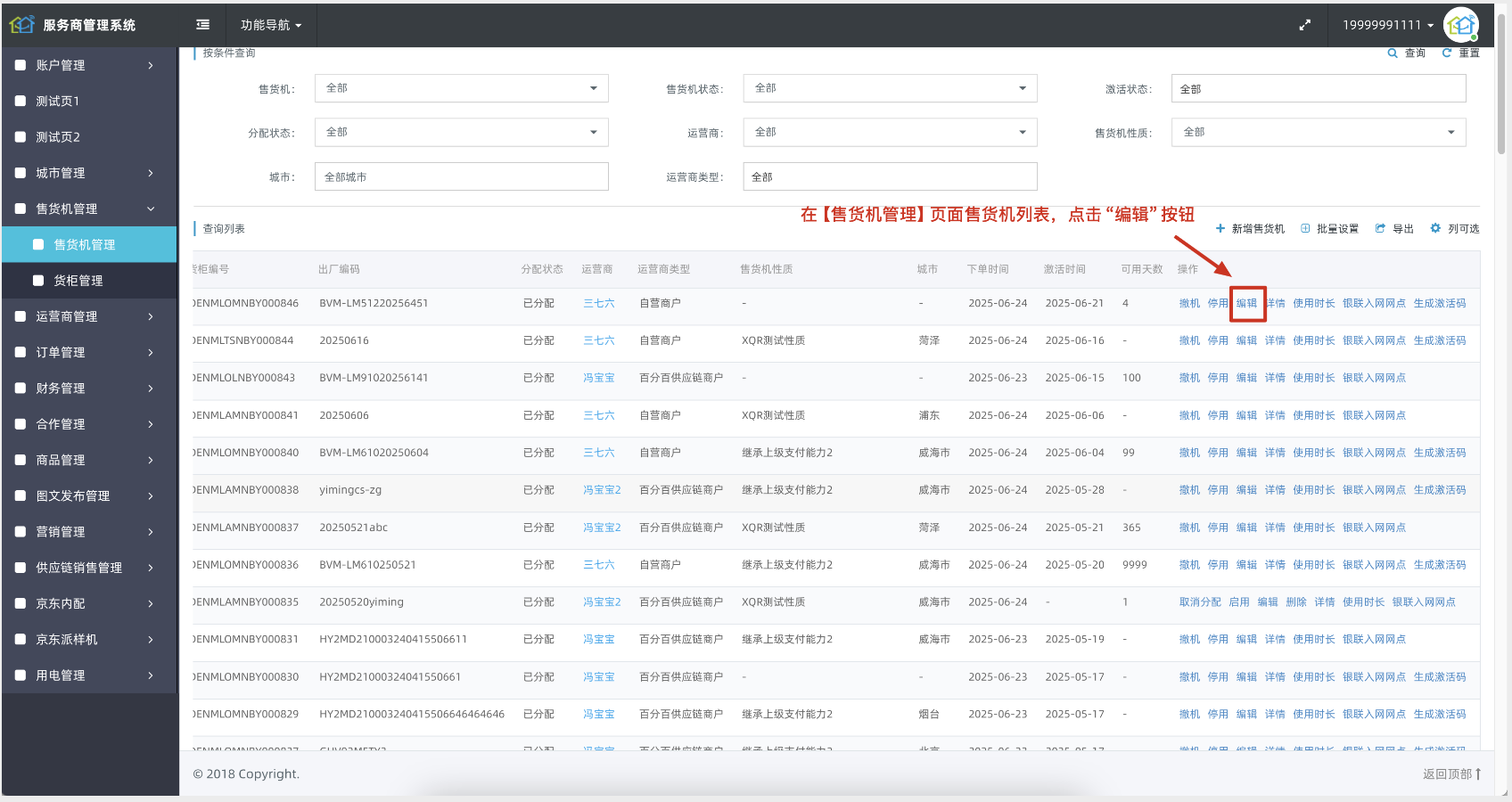Open operator link 冯宝宝2 in yimingcs-zg row
The width and height of the screenshot is (1512, 802).
pos(602,490)
